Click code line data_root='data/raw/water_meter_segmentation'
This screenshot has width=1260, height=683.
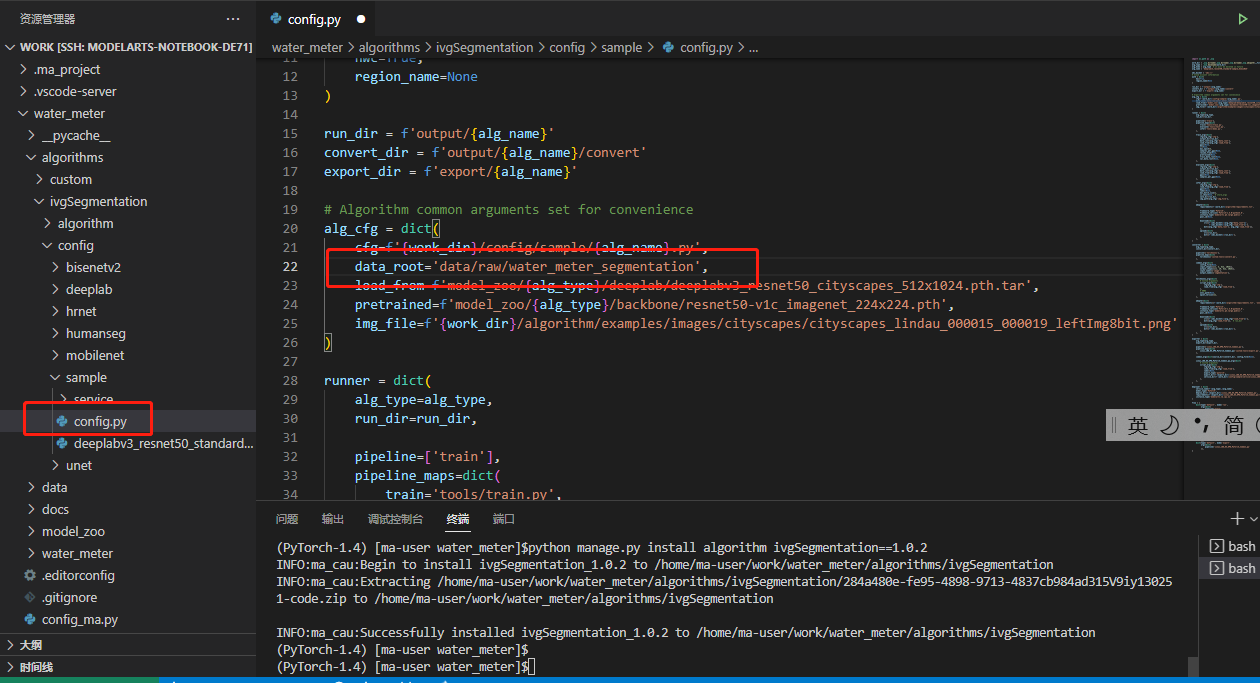(531, 267)
